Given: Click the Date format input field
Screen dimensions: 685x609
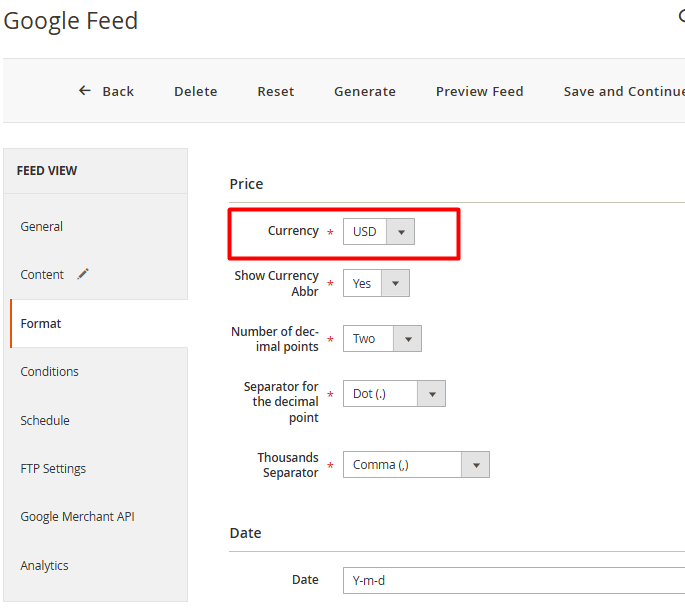Looking at the screenshot, I should [514, 580].
